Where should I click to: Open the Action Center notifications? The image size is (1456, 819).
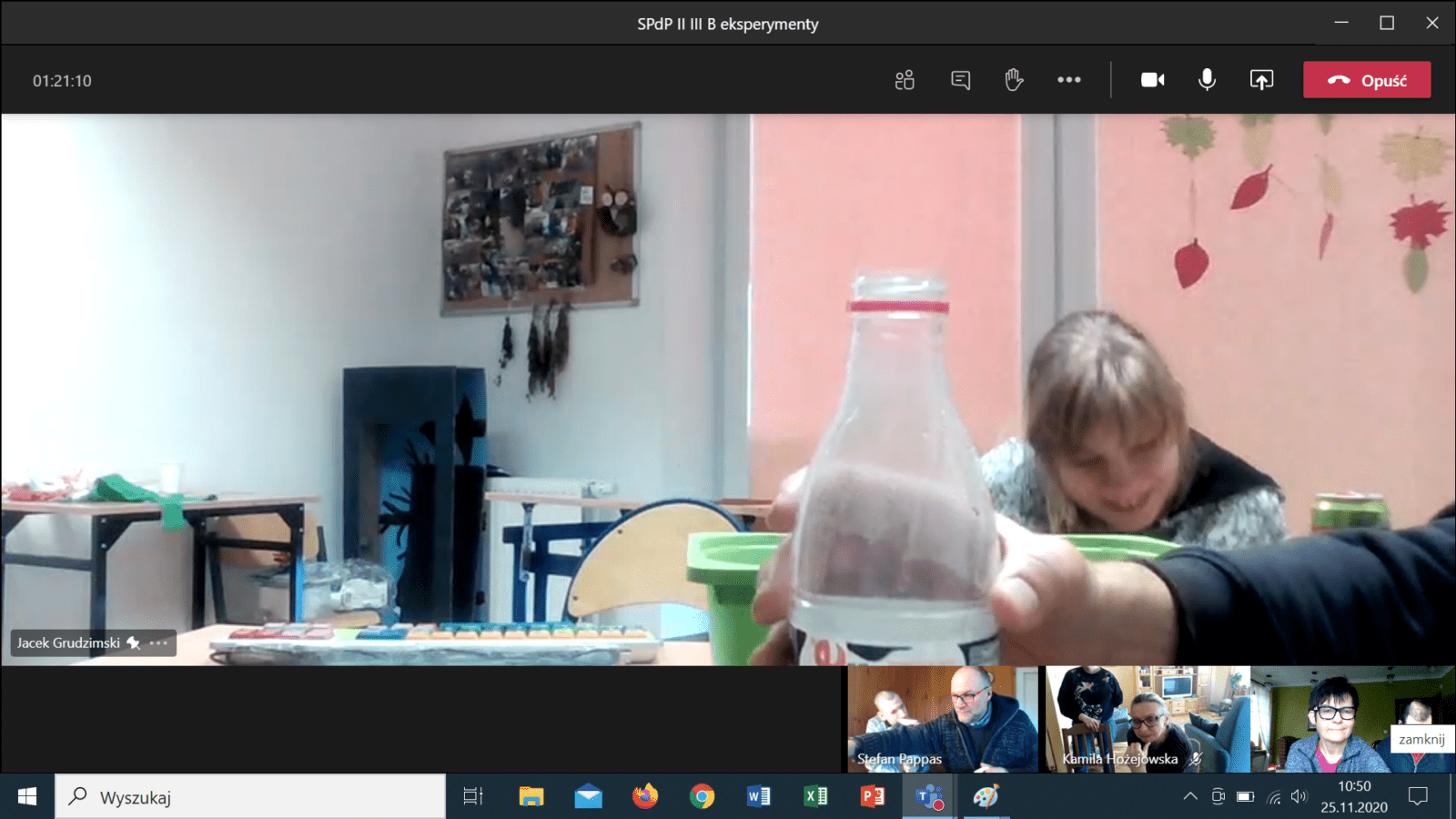[x=1418, y=796]
